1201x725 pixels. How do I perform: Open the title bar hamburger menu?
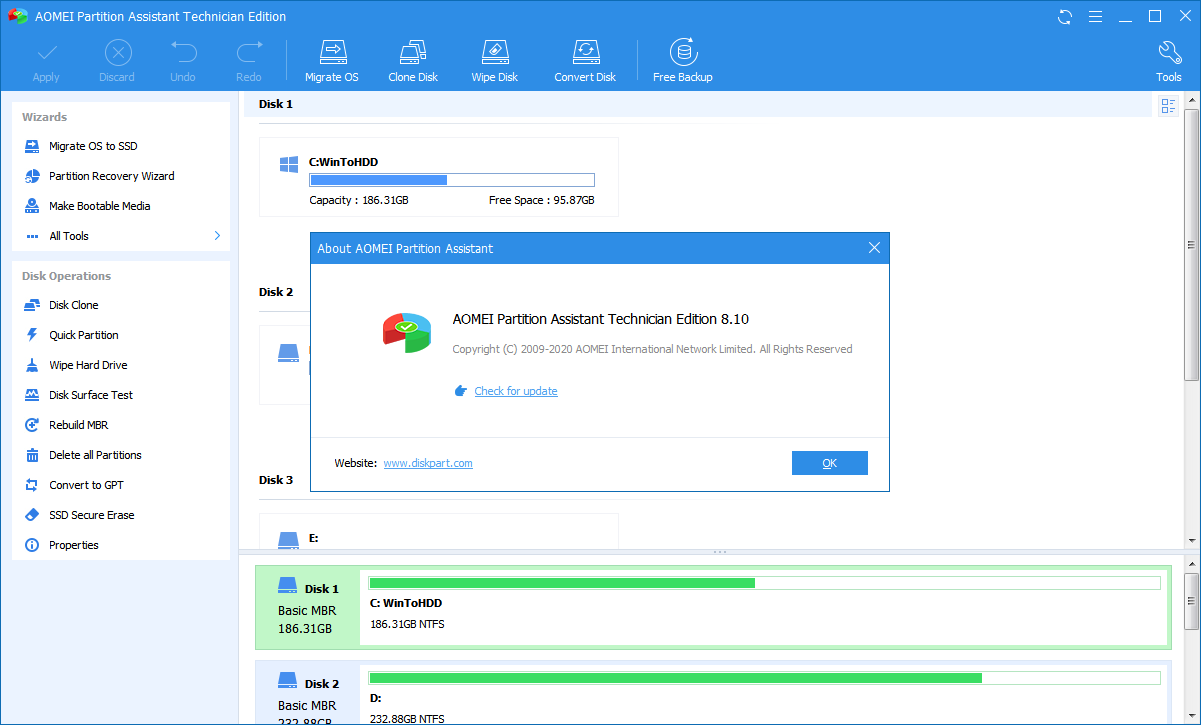[1095, 16]
